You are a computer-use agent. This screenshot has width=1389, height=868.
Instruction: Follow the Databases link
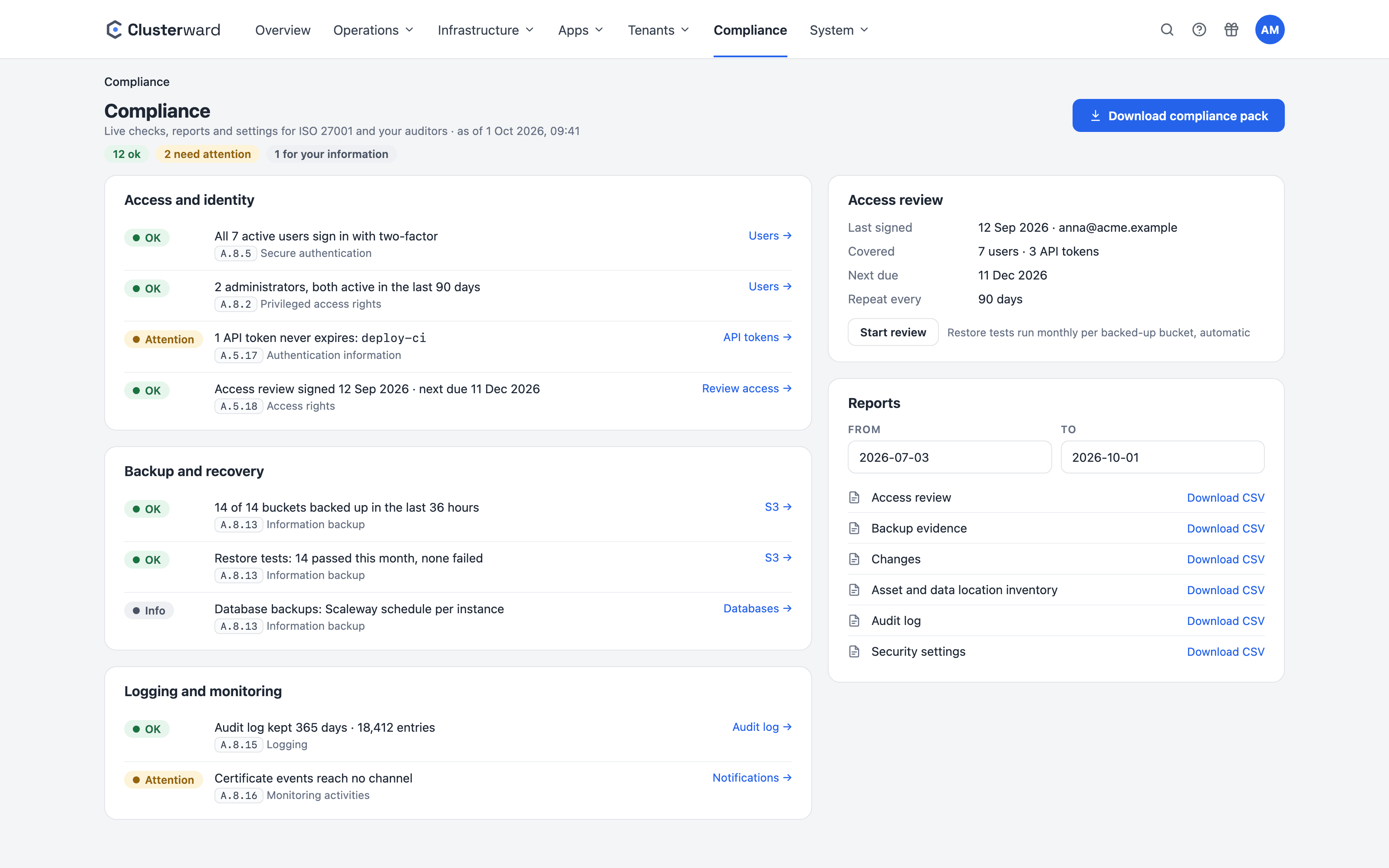click(x=757, y=608)
